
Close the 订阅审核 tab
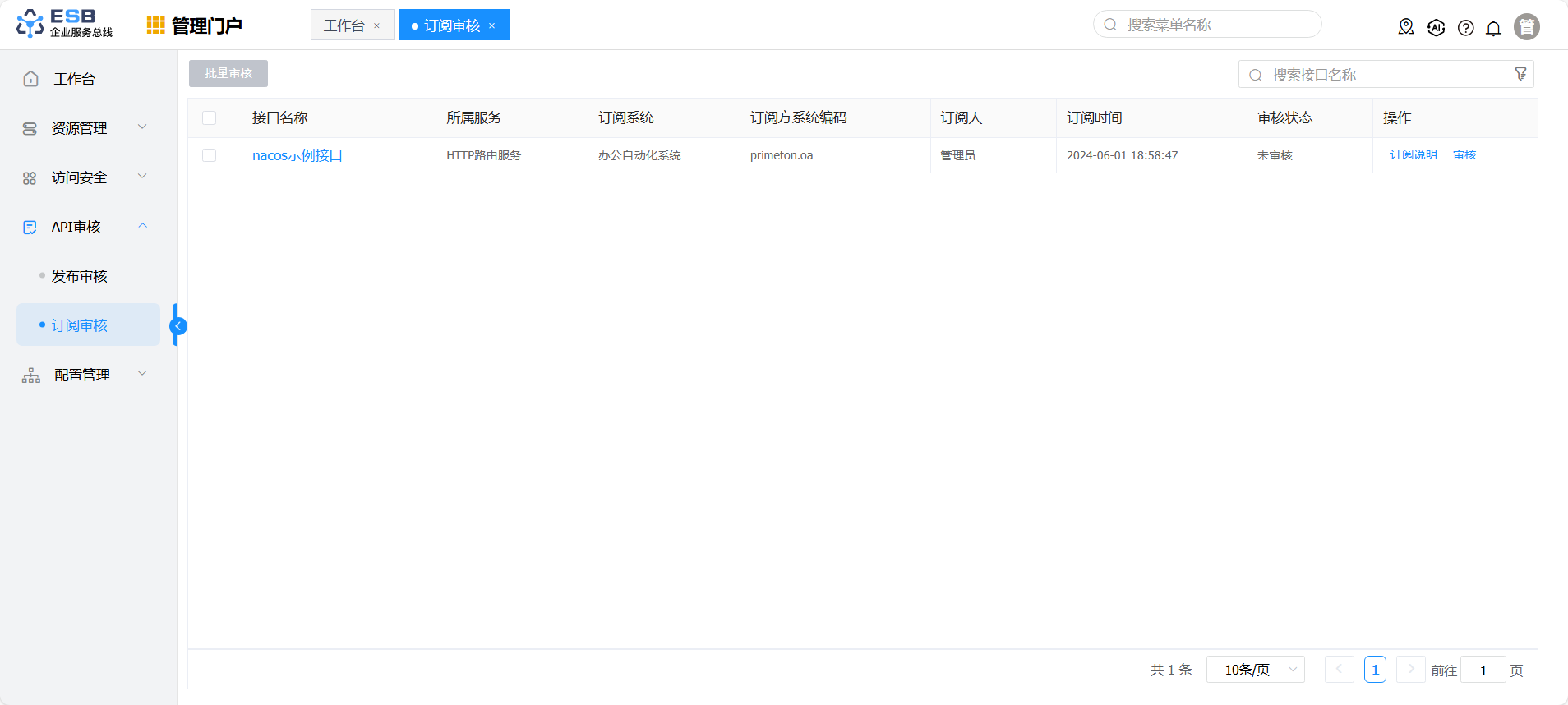coord(492,26)
